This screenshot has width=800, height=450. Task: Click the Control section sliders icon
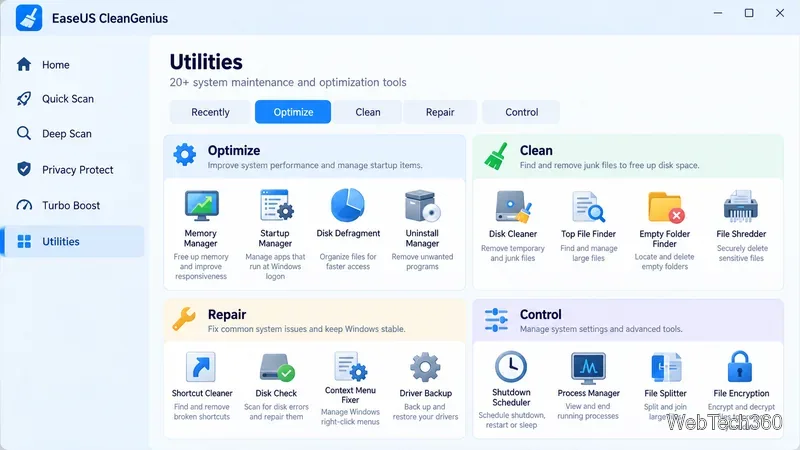point(496,320)
